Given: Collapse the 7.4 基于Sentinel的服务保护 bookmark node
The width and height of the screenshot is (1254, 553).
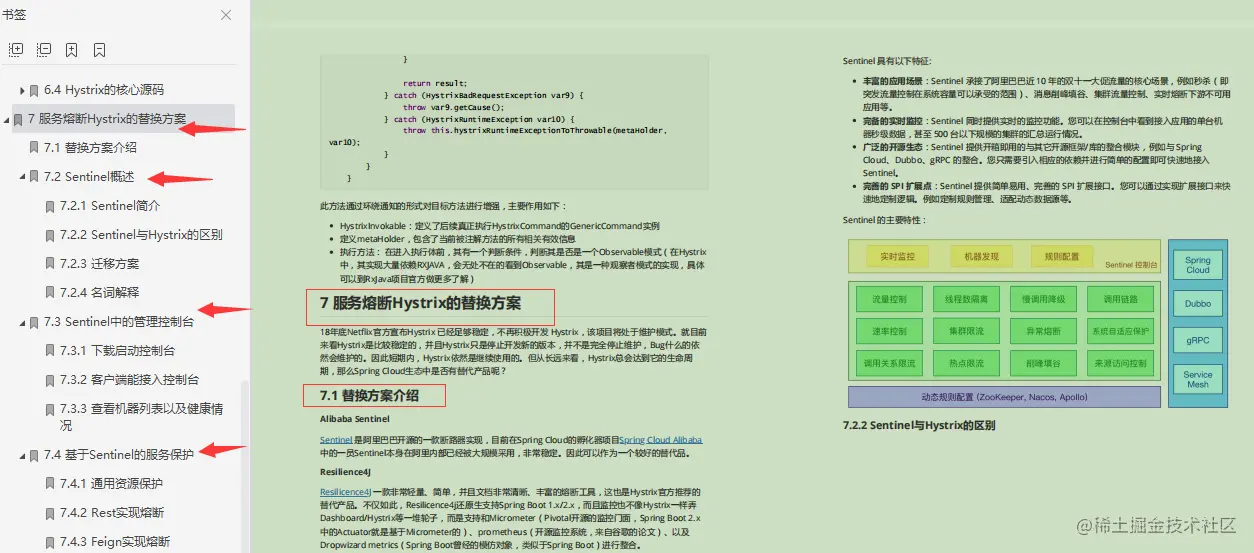Looking at the screenshot, I should (x=22, y=455).
